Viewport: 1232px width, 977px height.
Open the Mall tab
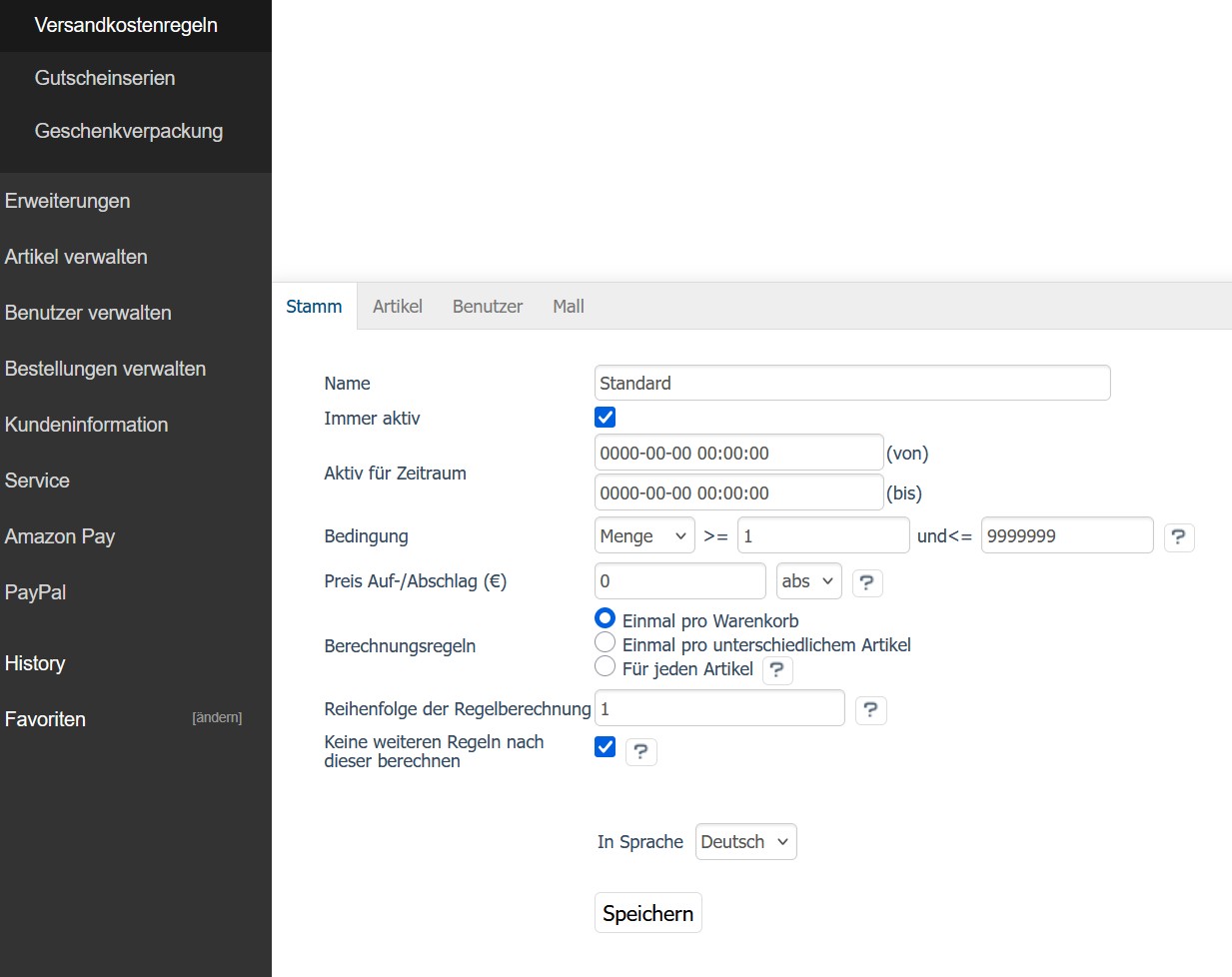568,307
